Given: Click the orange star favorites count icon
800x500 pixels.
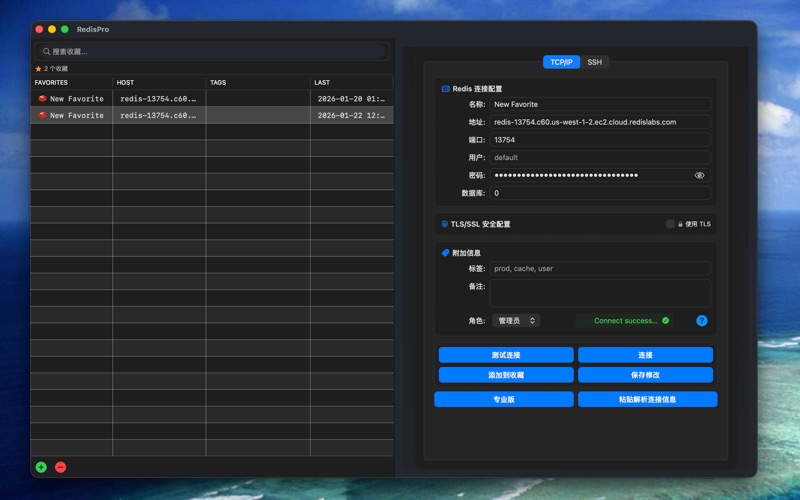Looking at the screenshot, I should (38, 68).
